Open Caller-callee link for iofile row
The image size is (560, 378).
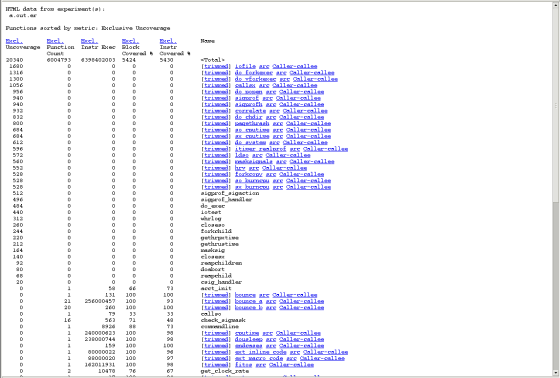[x=295, y=66]
